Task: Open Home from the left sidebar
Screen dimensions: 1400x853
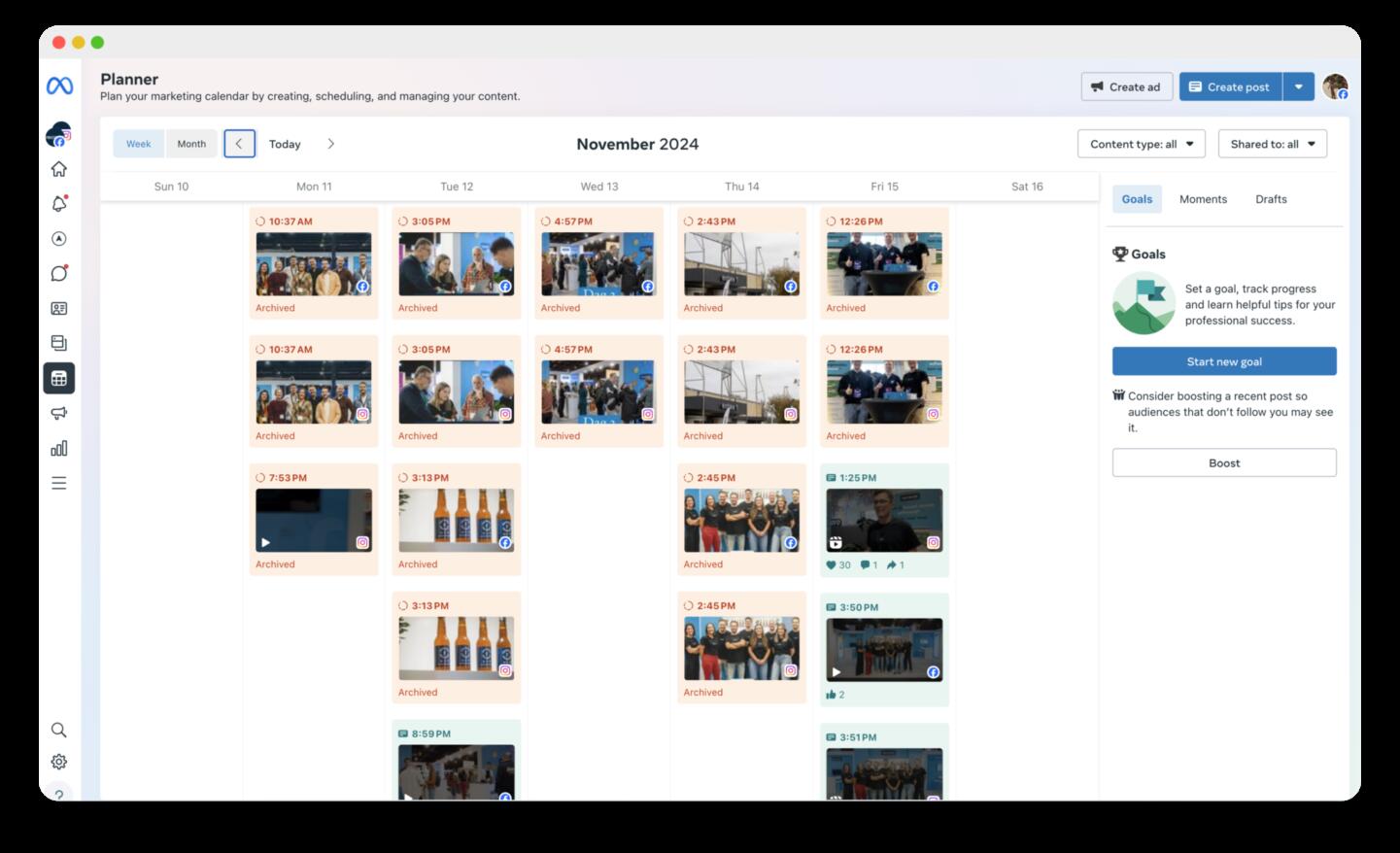Action: click(x=59, y=169)
